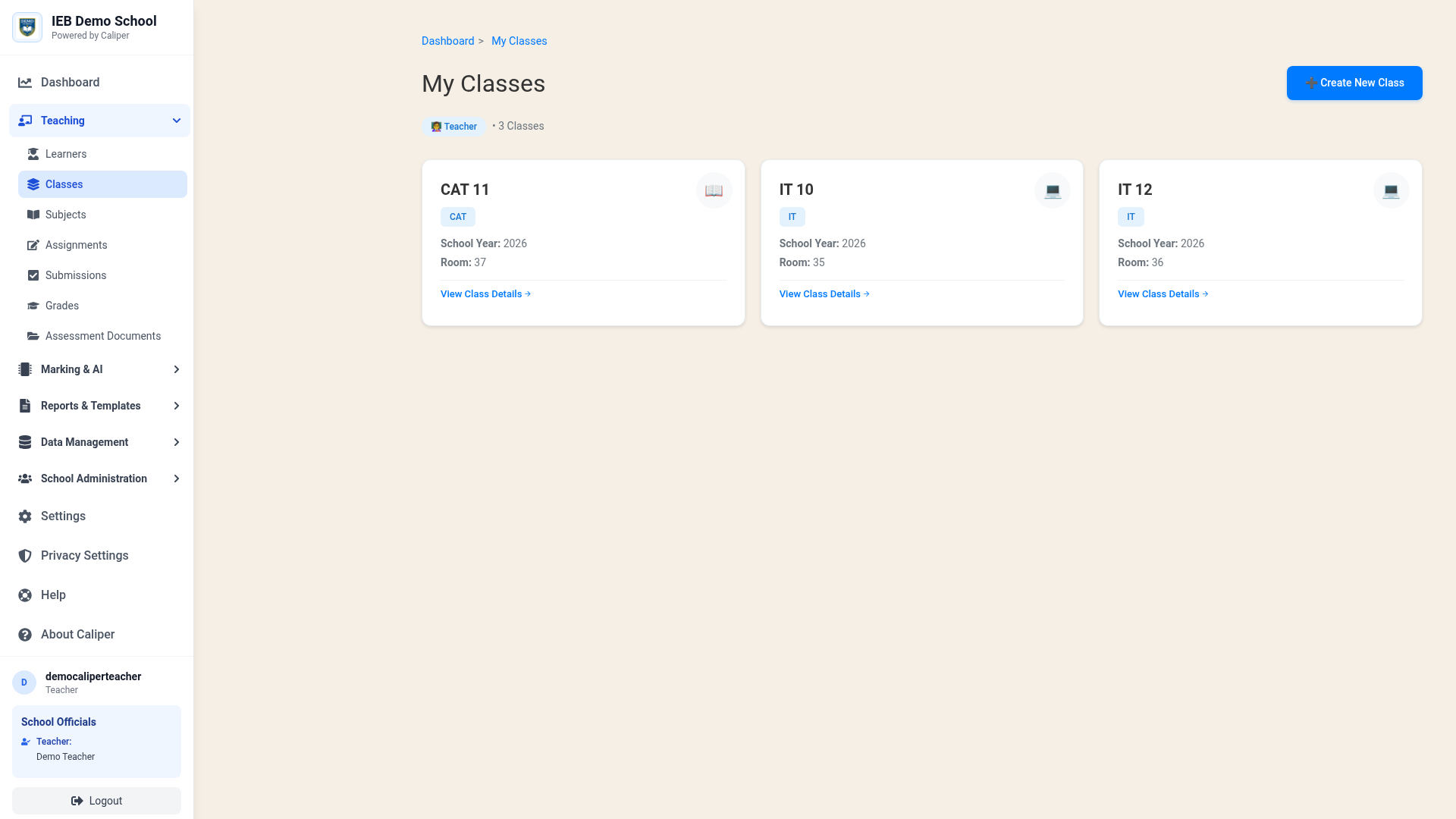
Task: Expand the Data Management section
Action: pyautogui.click(x=177, y=442)
